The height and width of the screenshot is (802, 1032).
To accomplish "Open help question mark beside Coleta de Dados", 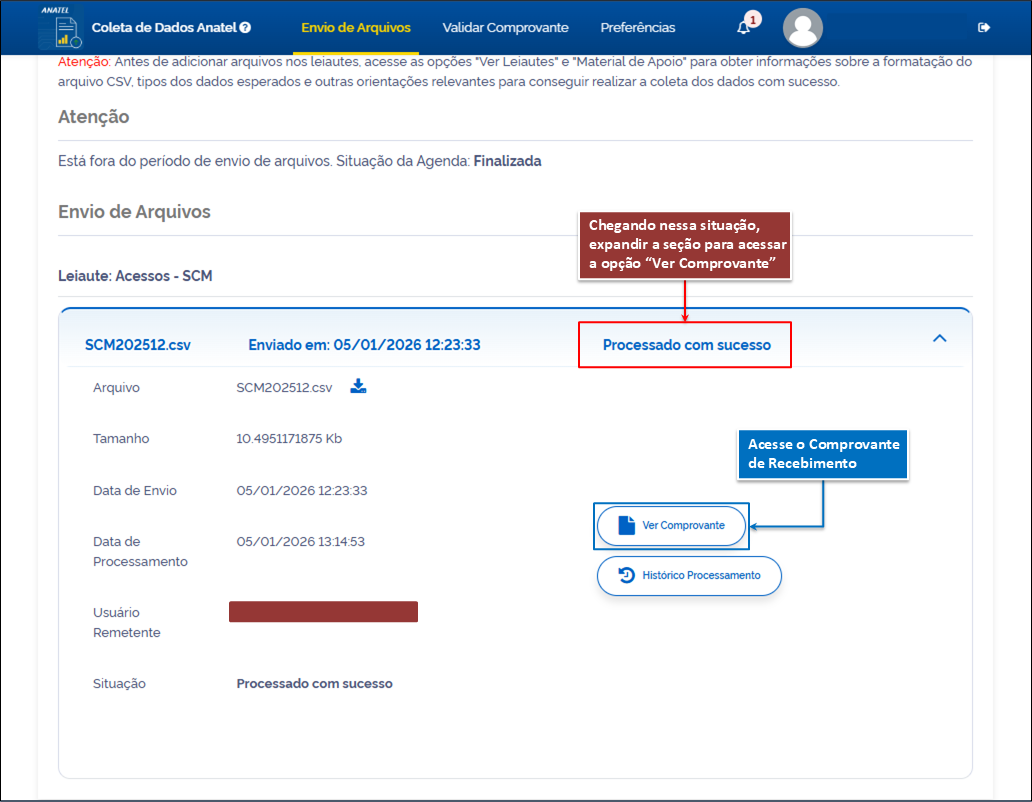I will pos(246,28).
